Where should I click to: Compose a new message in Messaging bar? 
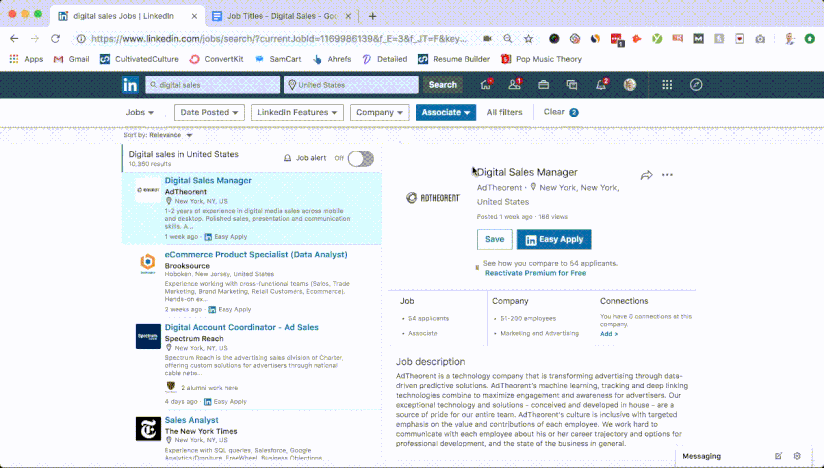pyautogui.click(x=778, y=456)
